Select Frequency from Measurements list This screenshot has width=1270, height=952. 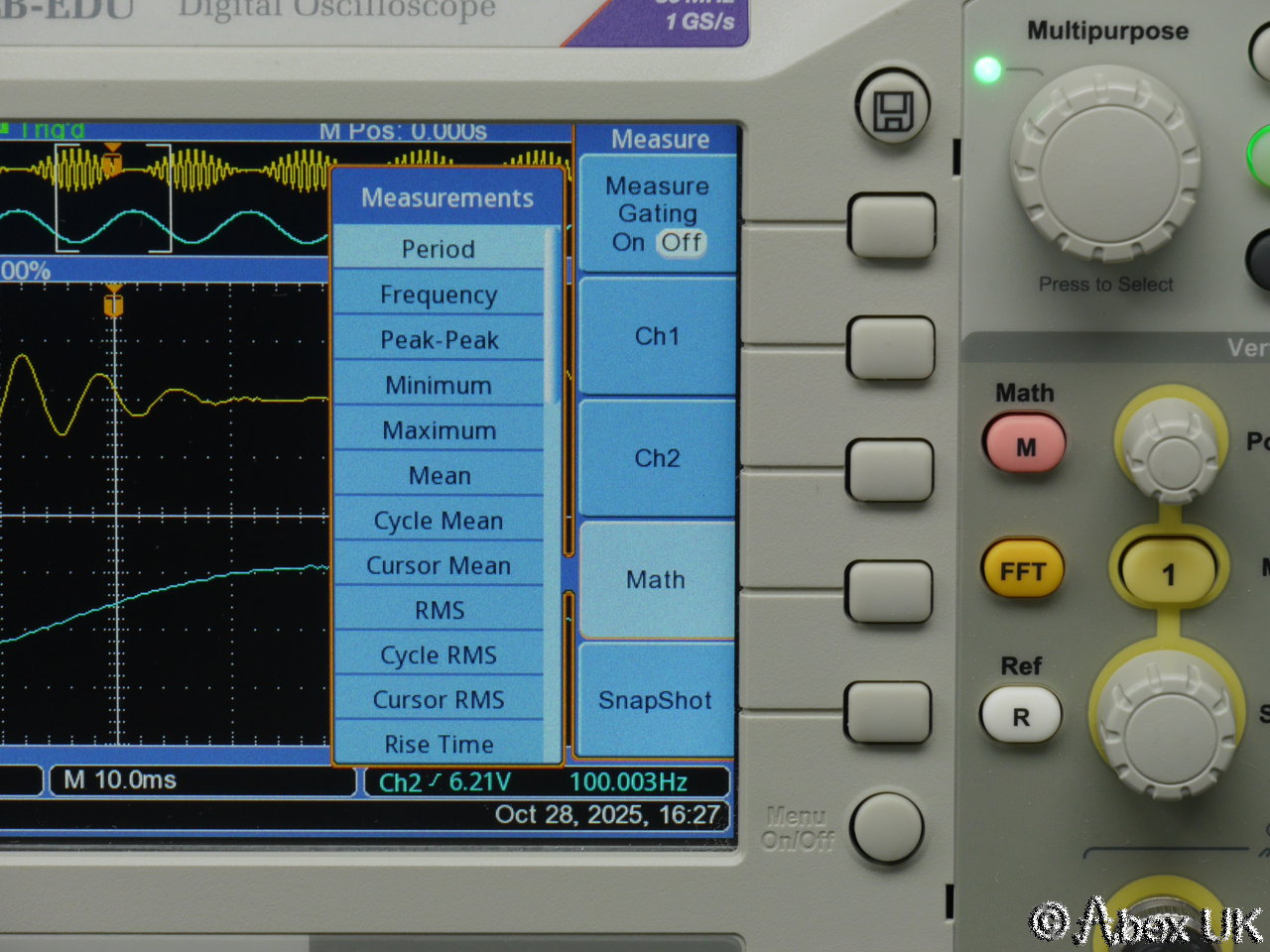439,295
